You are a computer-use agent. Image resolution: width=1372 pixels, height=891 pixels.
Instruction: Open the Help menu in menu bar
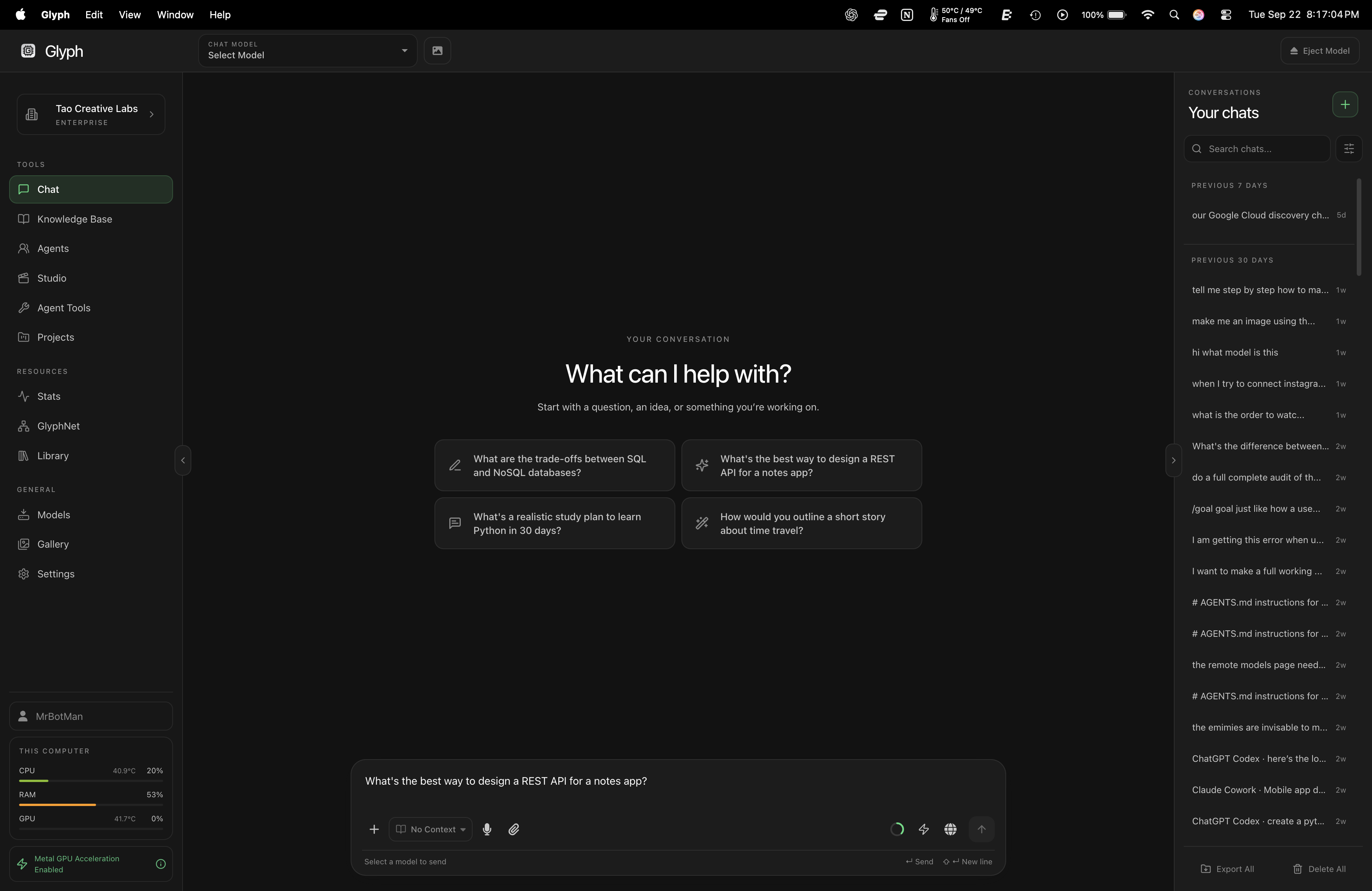coord(220,15)
